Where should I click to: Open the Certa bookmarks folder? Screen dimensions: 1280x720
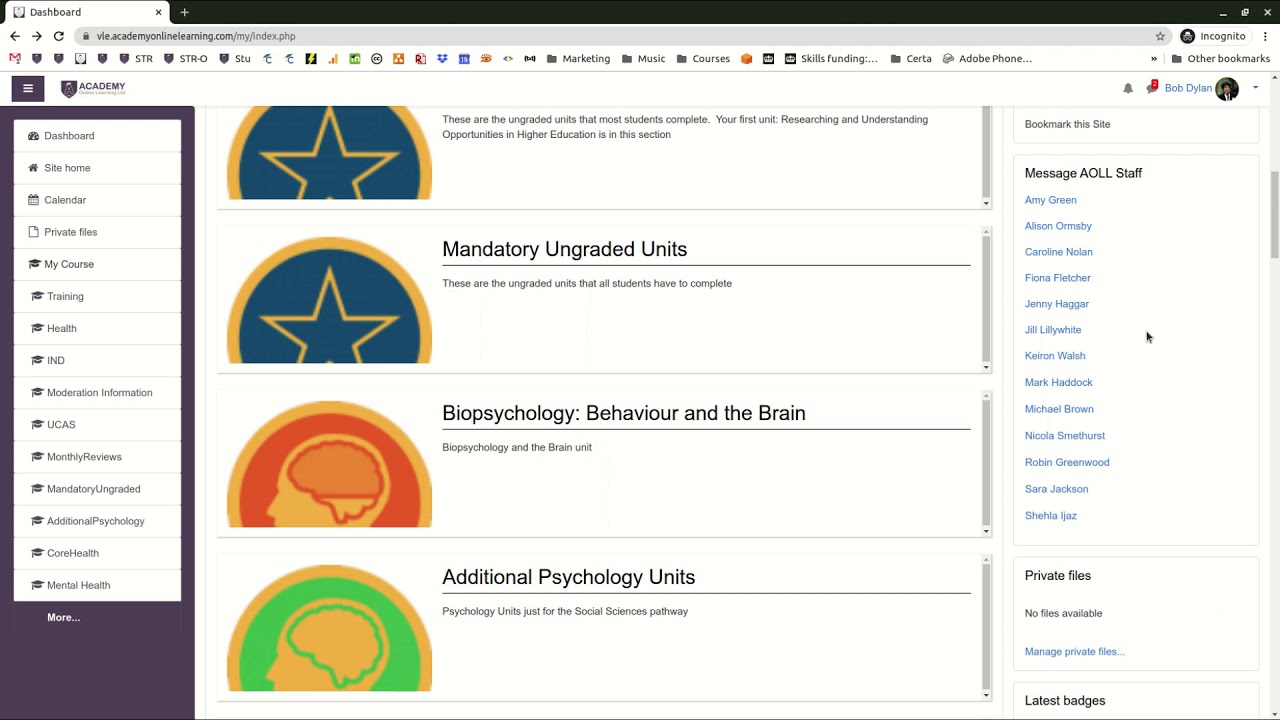click(x=910, y=59)
